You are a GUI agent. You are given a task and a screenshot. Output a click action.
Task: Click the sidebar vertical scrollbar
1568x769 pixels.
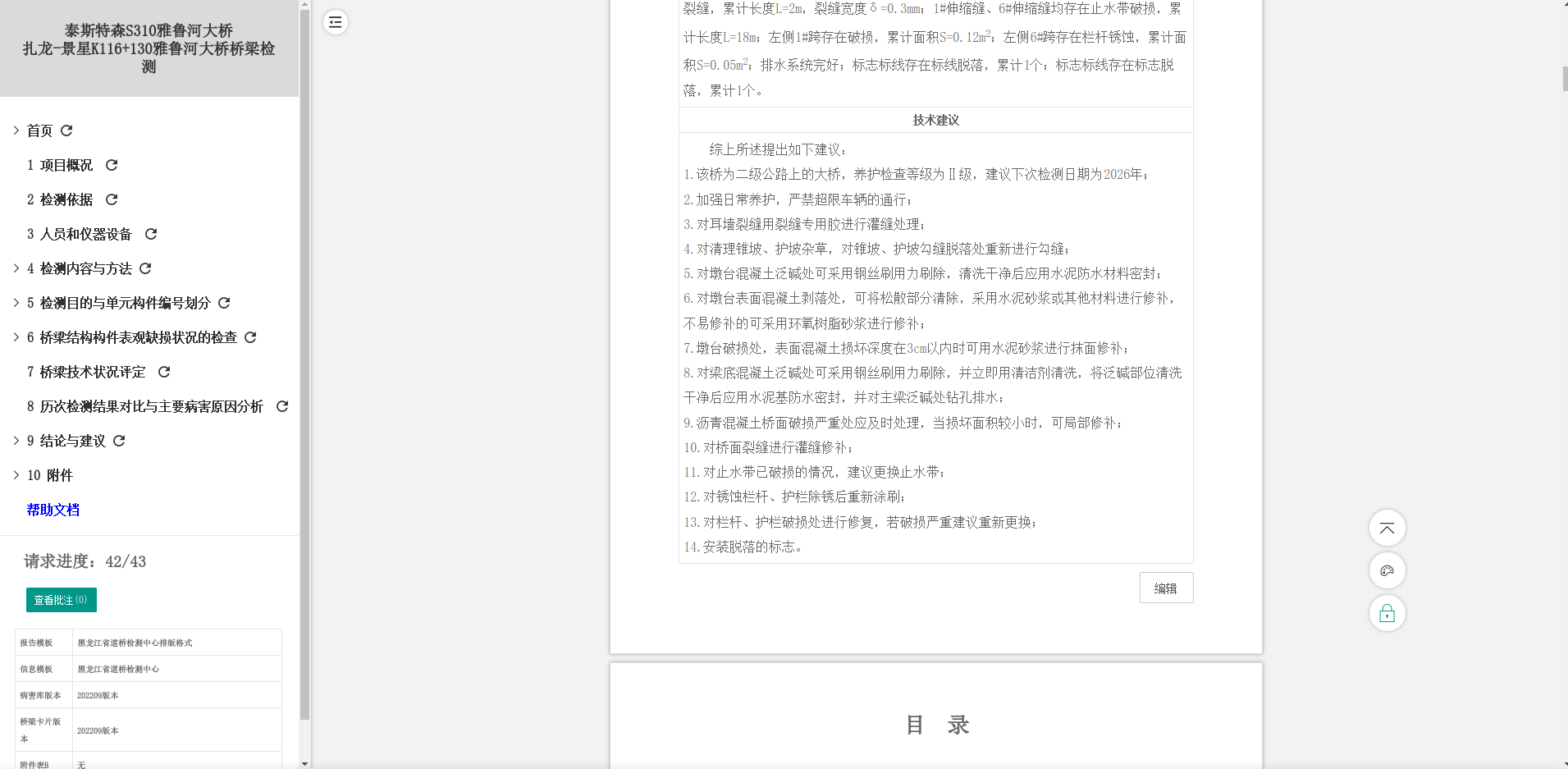point(304,365)
